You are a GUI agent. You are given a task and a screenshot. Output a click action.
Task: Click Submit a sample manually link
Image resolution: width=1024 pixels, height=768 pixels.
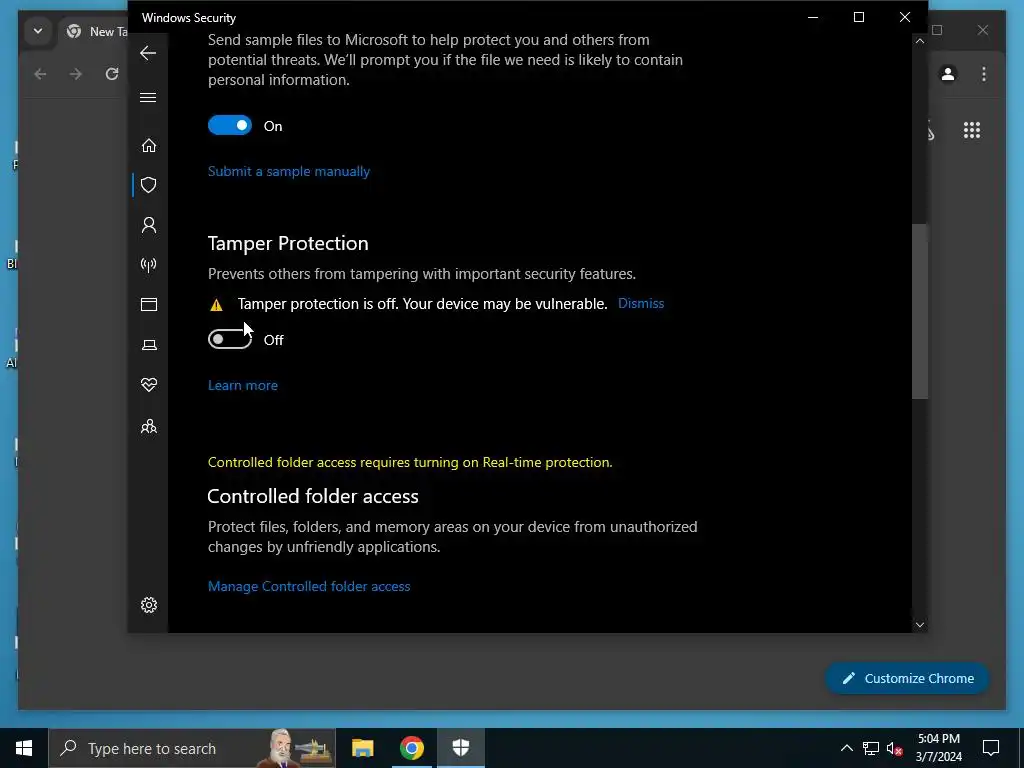(289, 171)
